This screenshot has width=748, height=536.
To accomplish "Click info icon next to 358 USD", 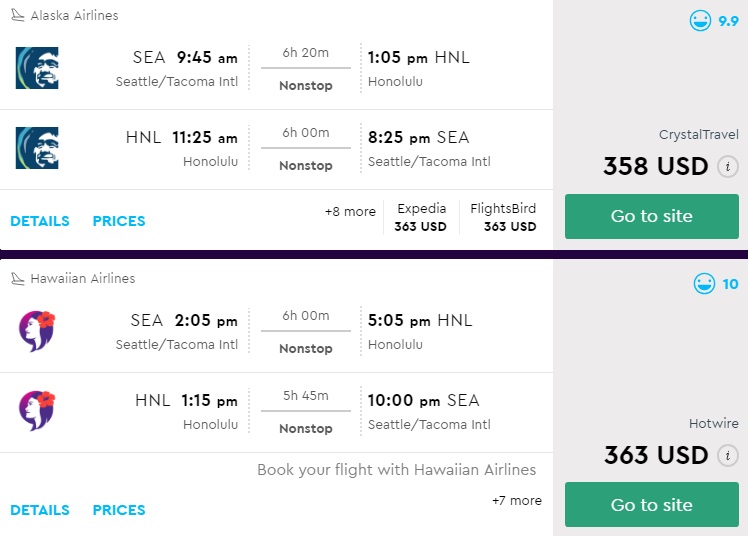I will coord(728,167).
